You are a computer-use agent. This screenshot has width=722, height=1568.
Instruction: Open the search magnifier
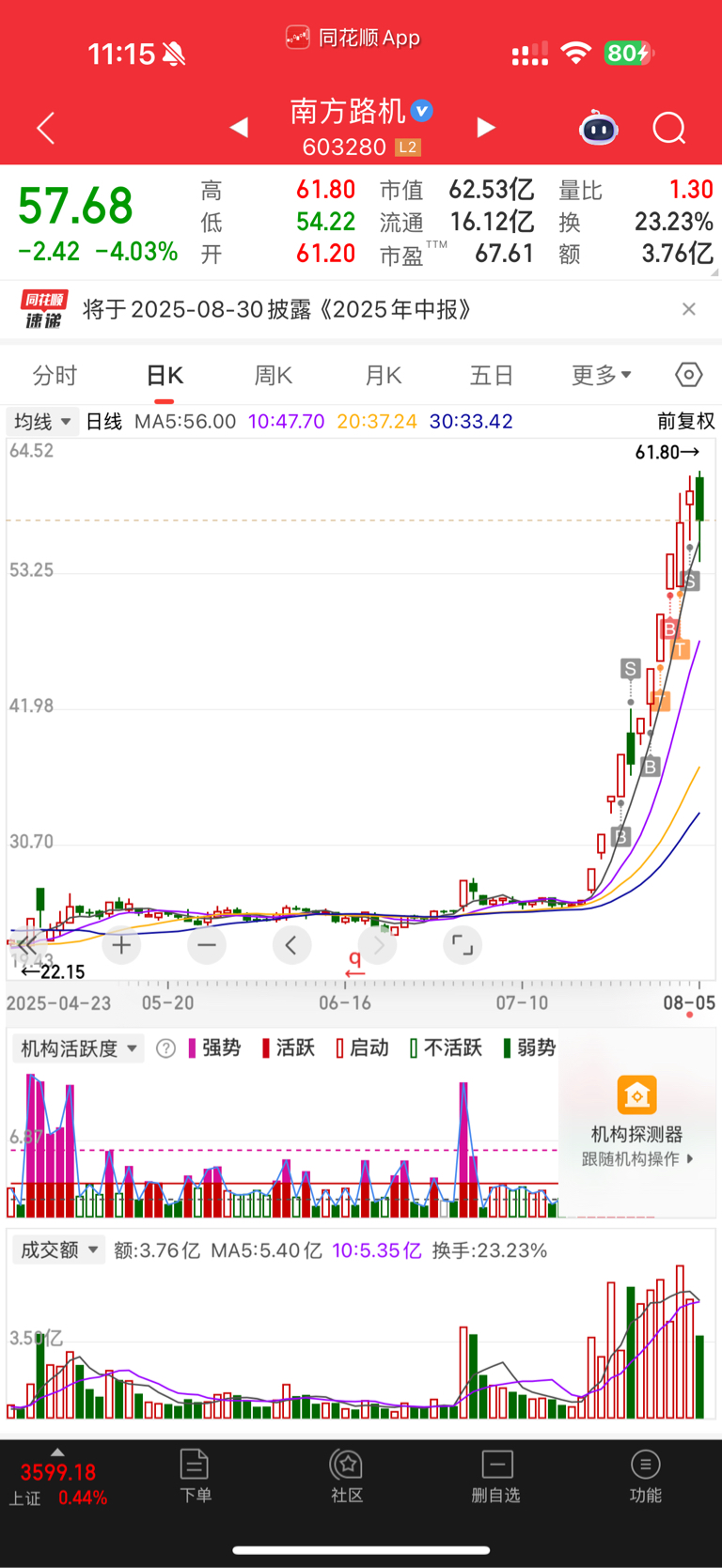(x=669, y=128)
